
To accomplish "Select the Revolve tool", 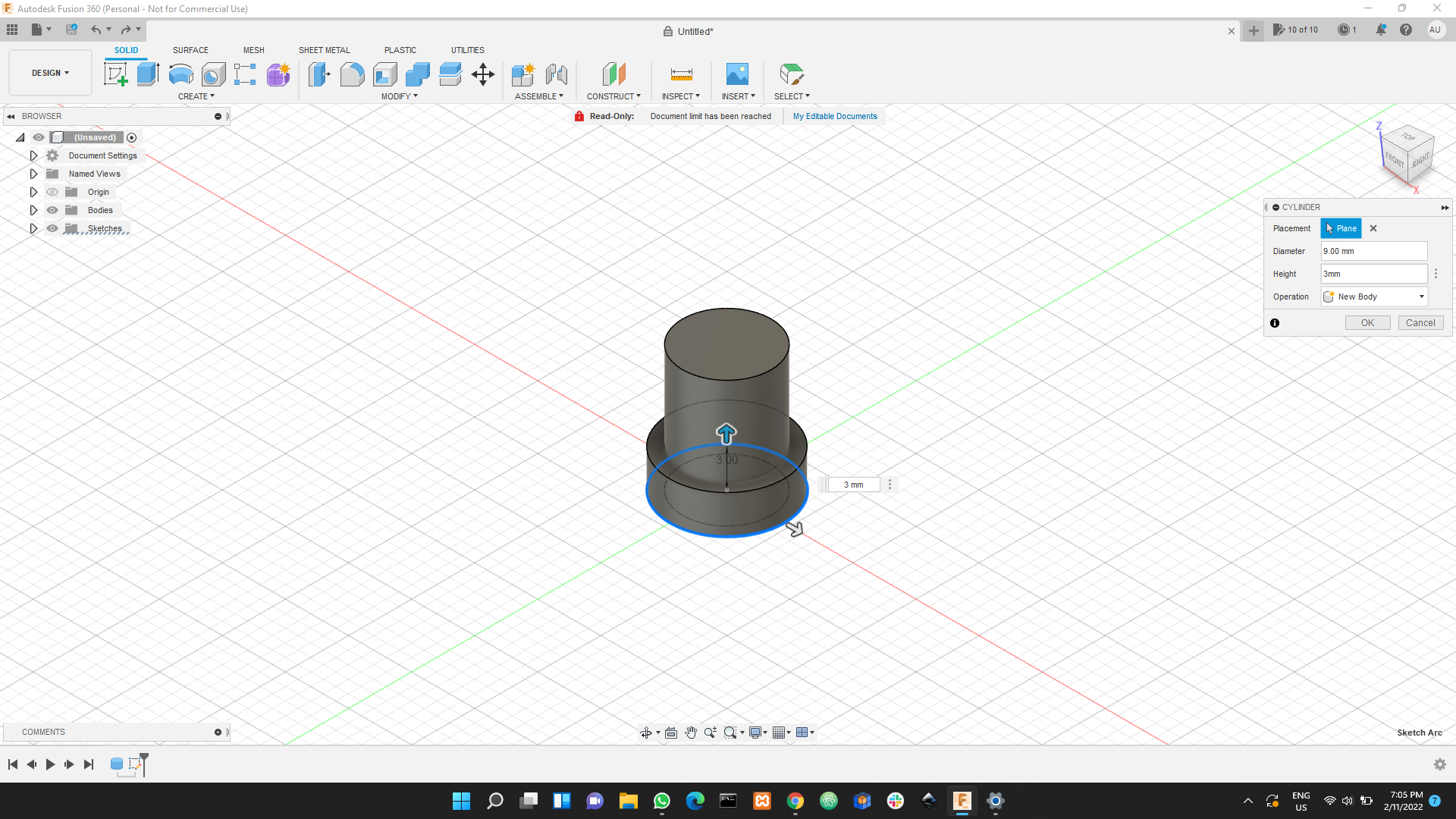I will pyautogui.click(x=180, y=74).
